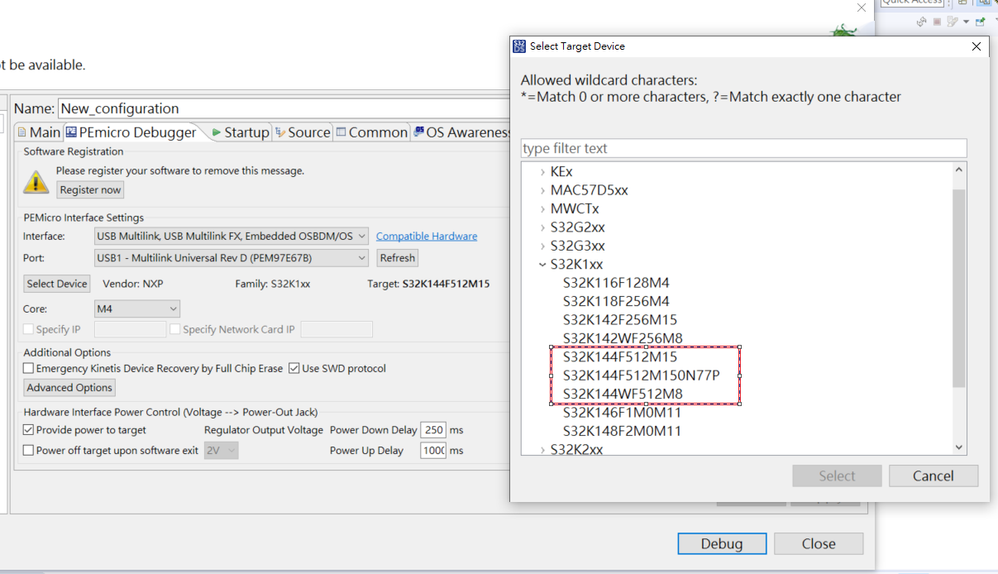998x574 pixels.
Task: Expand the KEx tree node
Action: (x=542, y=172)
